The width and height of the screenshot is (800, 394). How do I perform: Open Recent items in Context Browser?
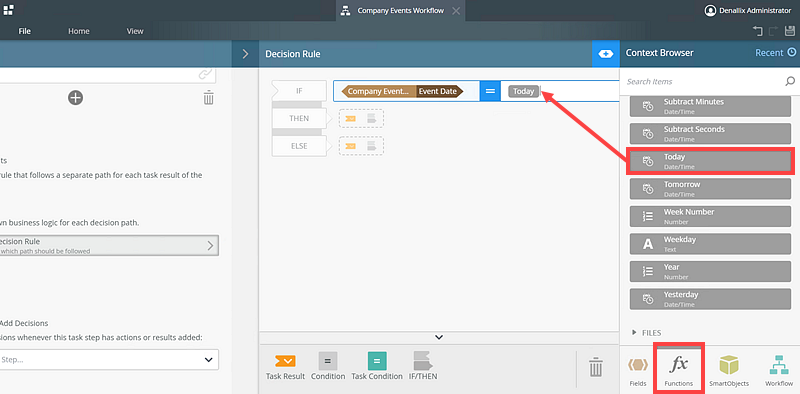[x=776, y=53]
